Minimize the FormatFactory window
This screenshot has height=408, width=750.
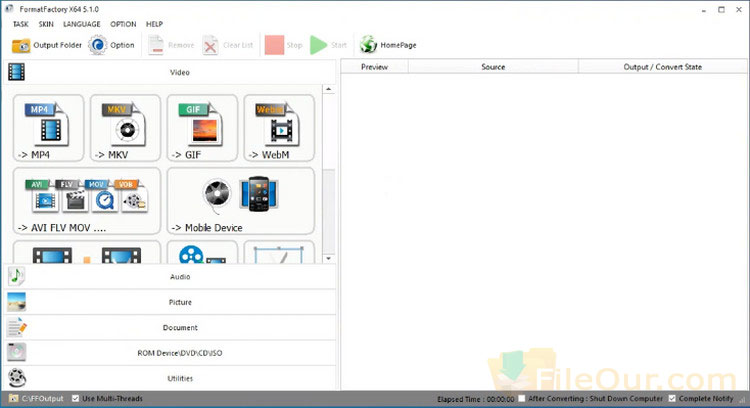(x=704, y=10)
